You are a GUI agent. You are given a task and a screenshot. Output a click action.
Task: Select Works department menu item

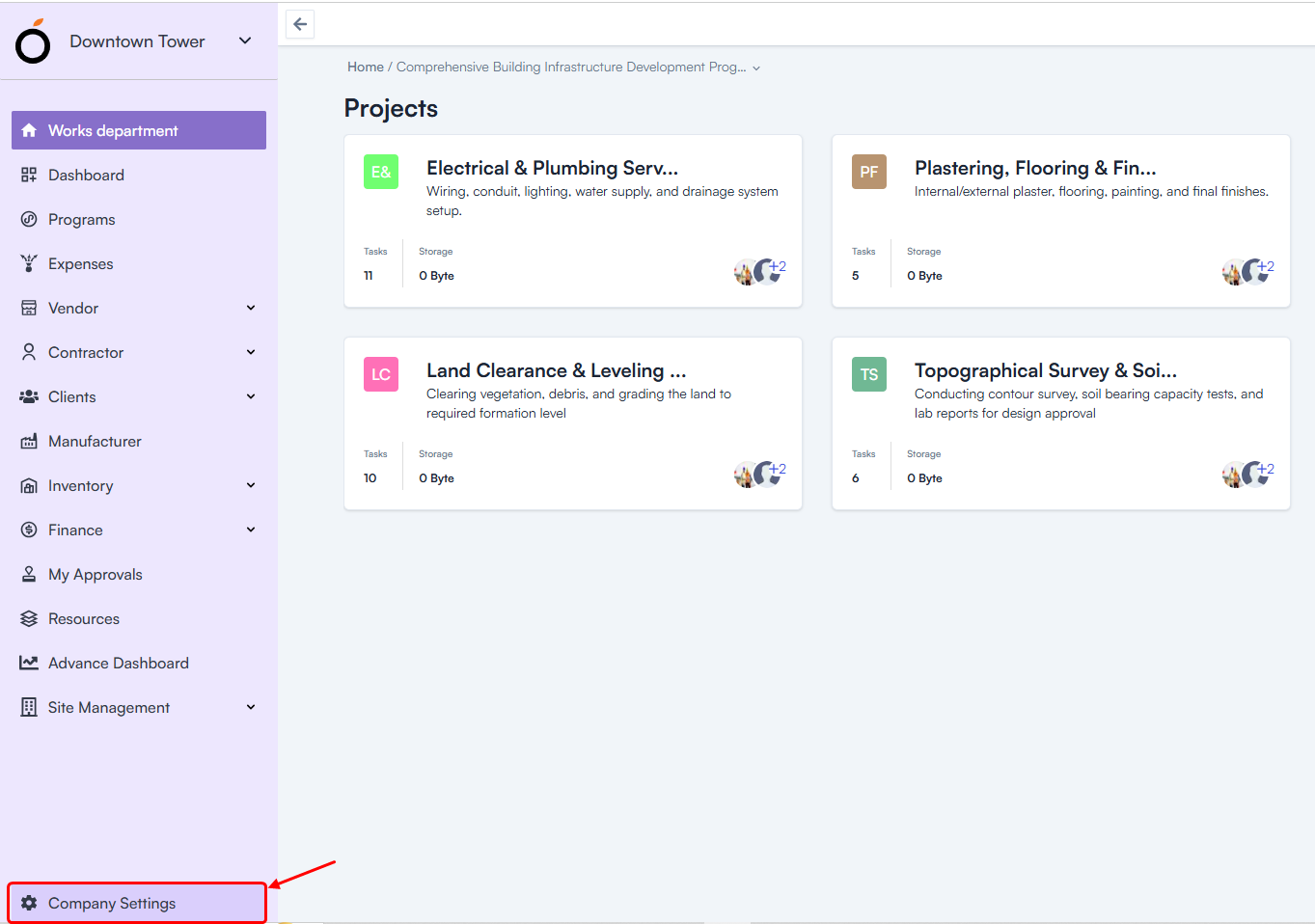click(x=139, y=130)
